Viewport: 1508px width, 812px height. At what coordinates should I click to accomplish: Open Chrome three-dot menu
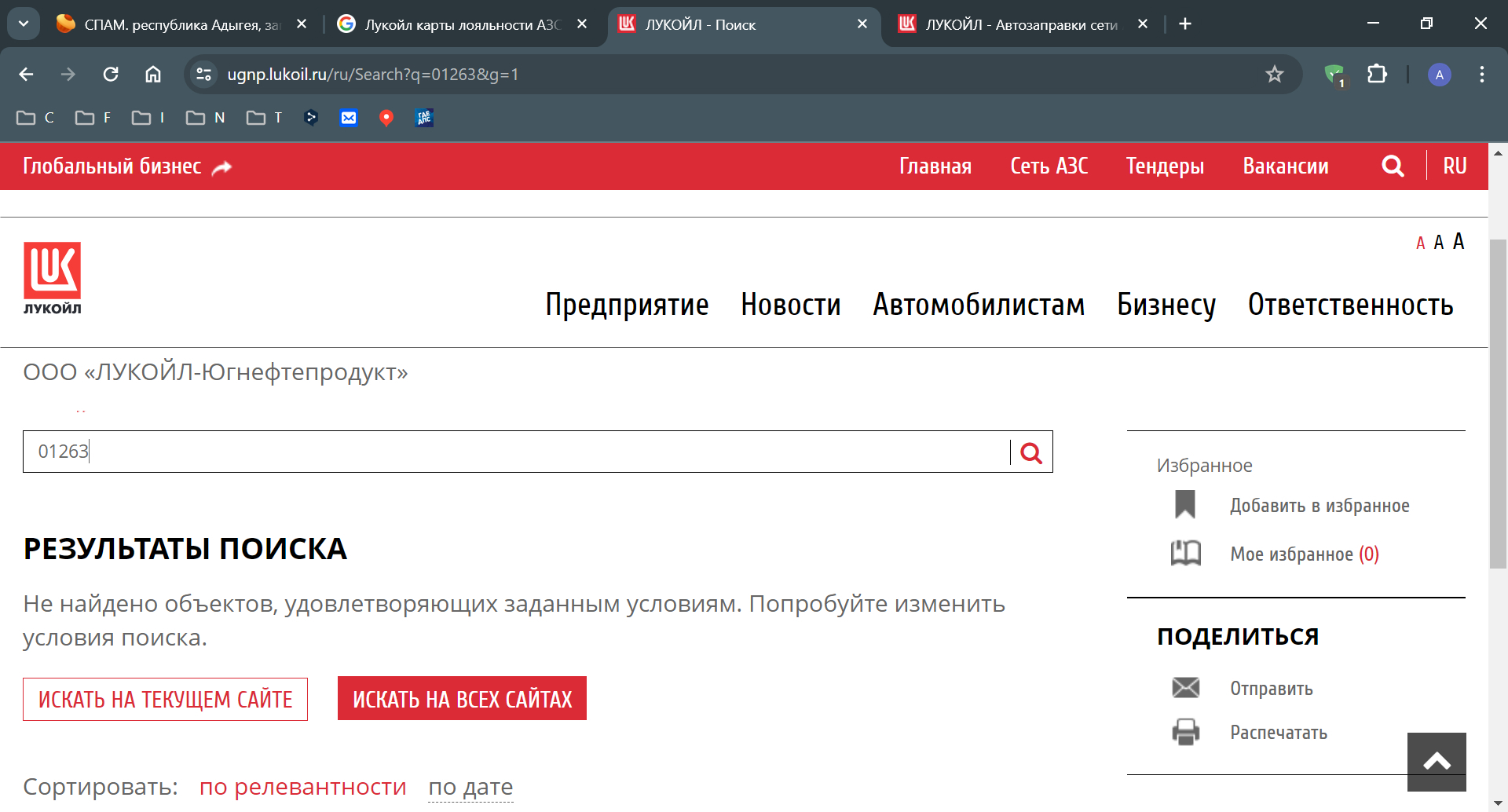tap(1482, 75)
